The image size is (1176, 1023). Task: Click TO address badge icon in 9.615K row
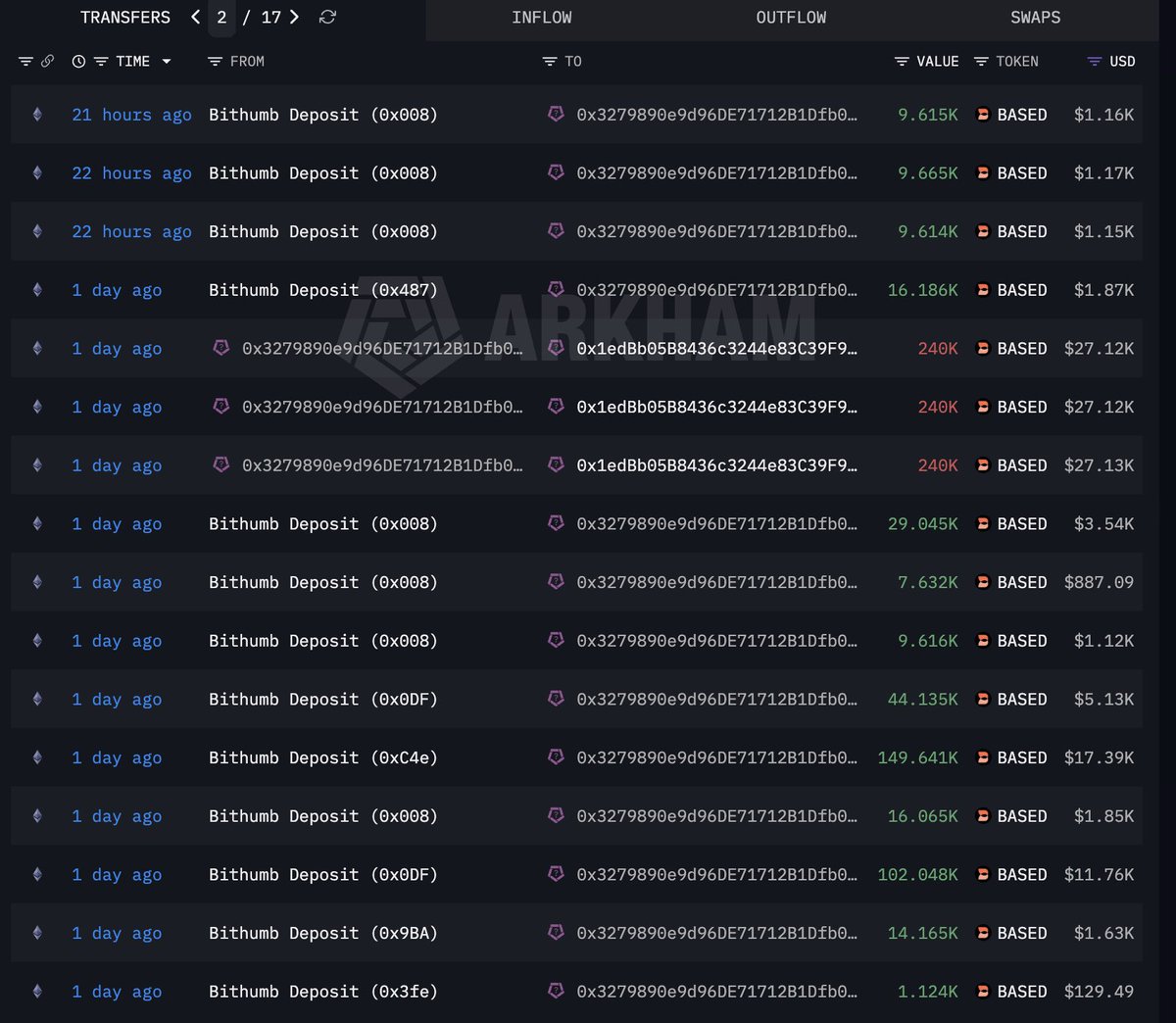[x=556, y=114]
